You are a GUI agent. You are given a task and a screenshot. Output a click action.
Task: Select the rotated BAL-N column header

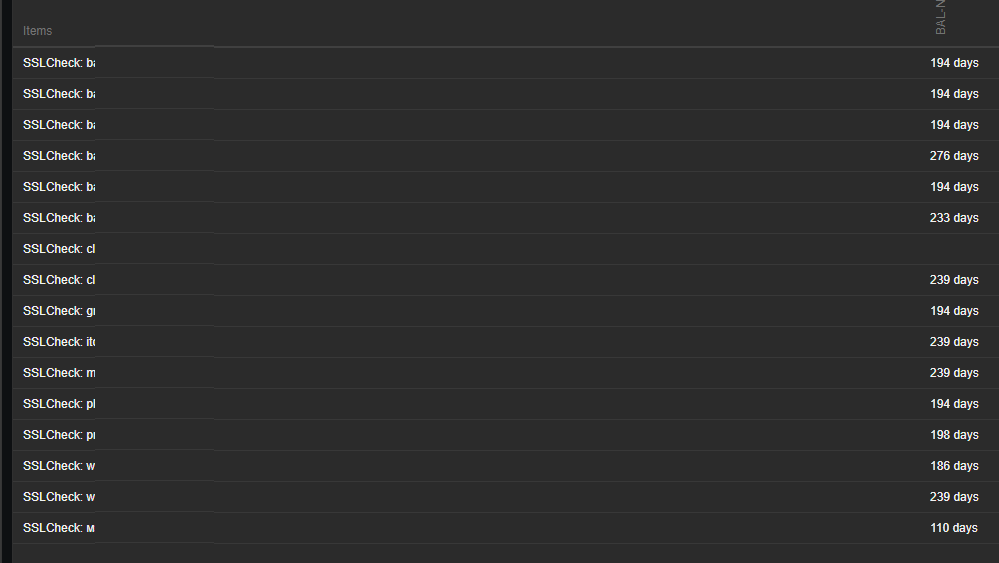tap(941, 18)
